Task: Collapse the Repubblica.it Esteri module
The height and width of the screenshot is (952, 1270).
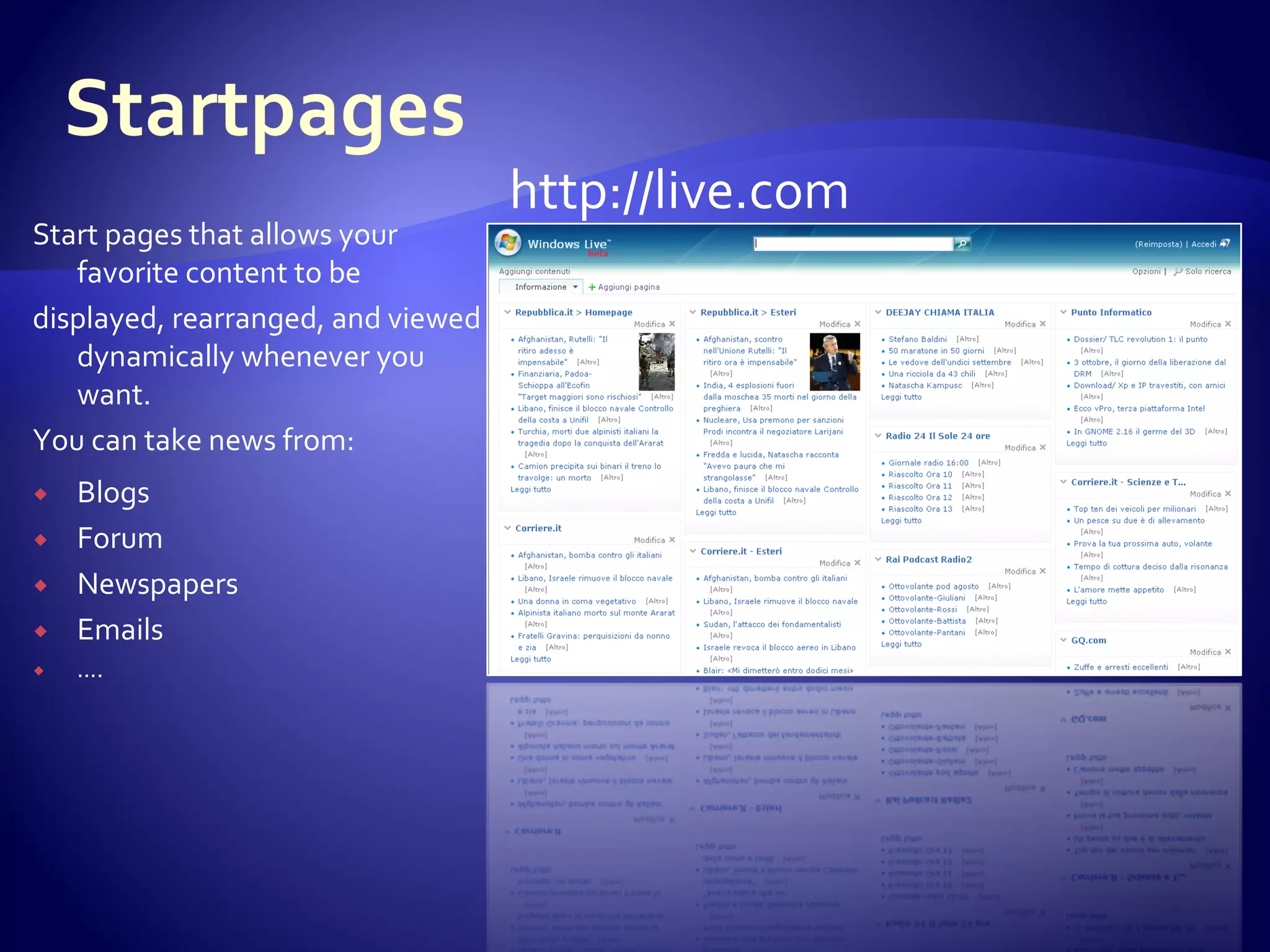Action: click(x=693, y=312)
